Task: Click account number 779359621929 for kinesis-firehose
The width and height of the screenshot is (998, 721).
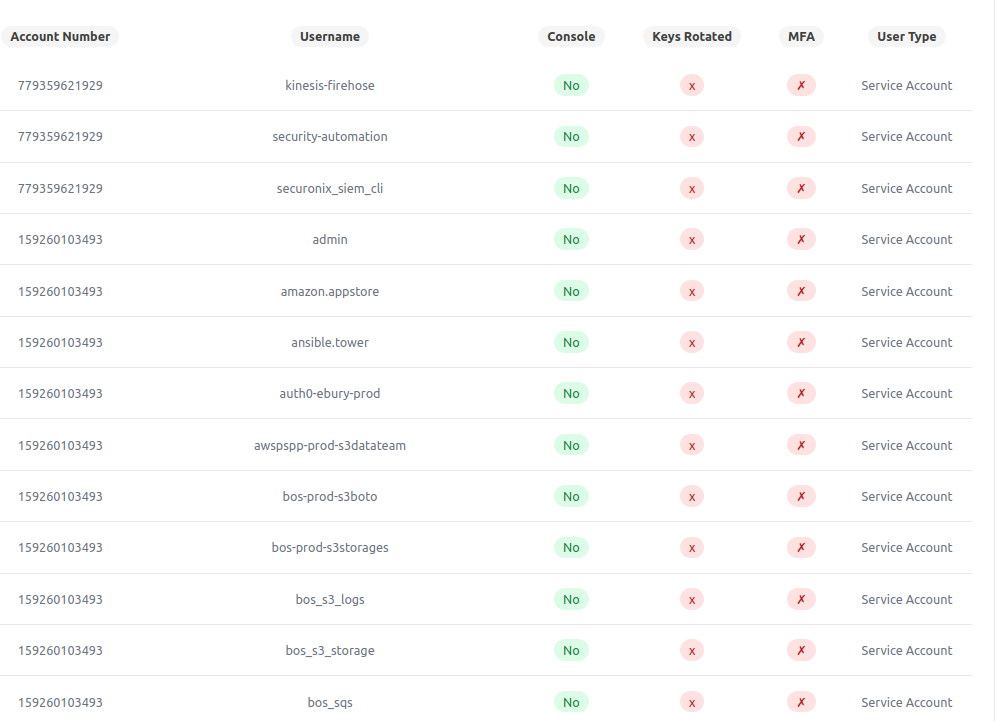Action: pyautogui.click(x=60, y=85)
